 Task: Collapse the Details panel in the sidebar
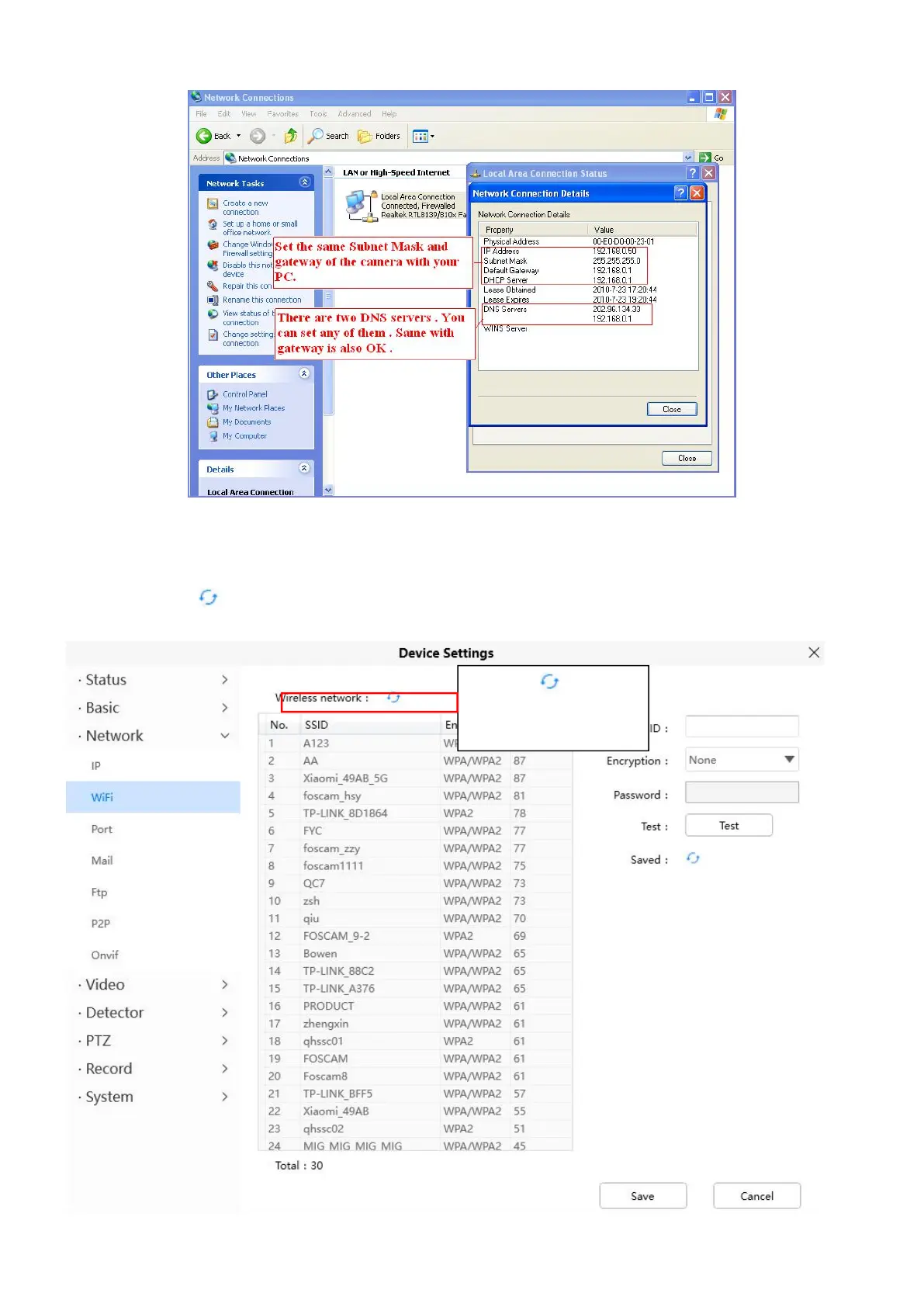coord(304,469)
